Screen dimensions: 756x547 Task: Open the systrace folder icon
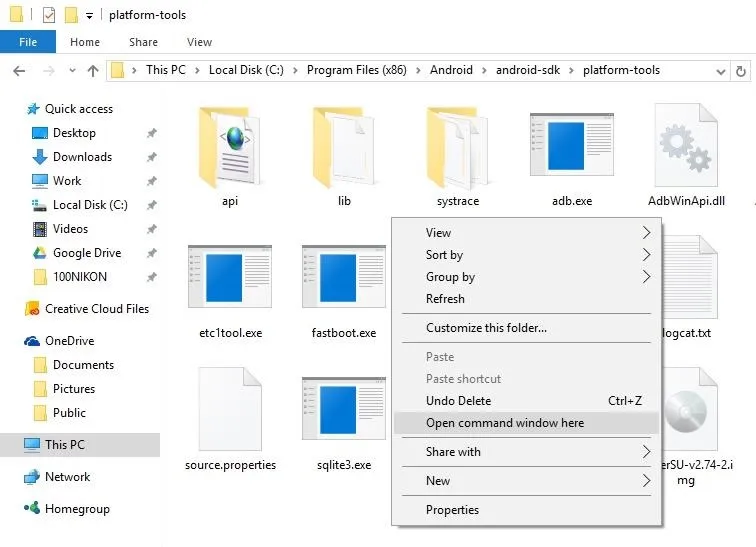pyautogui.click(x=457, y=147)
